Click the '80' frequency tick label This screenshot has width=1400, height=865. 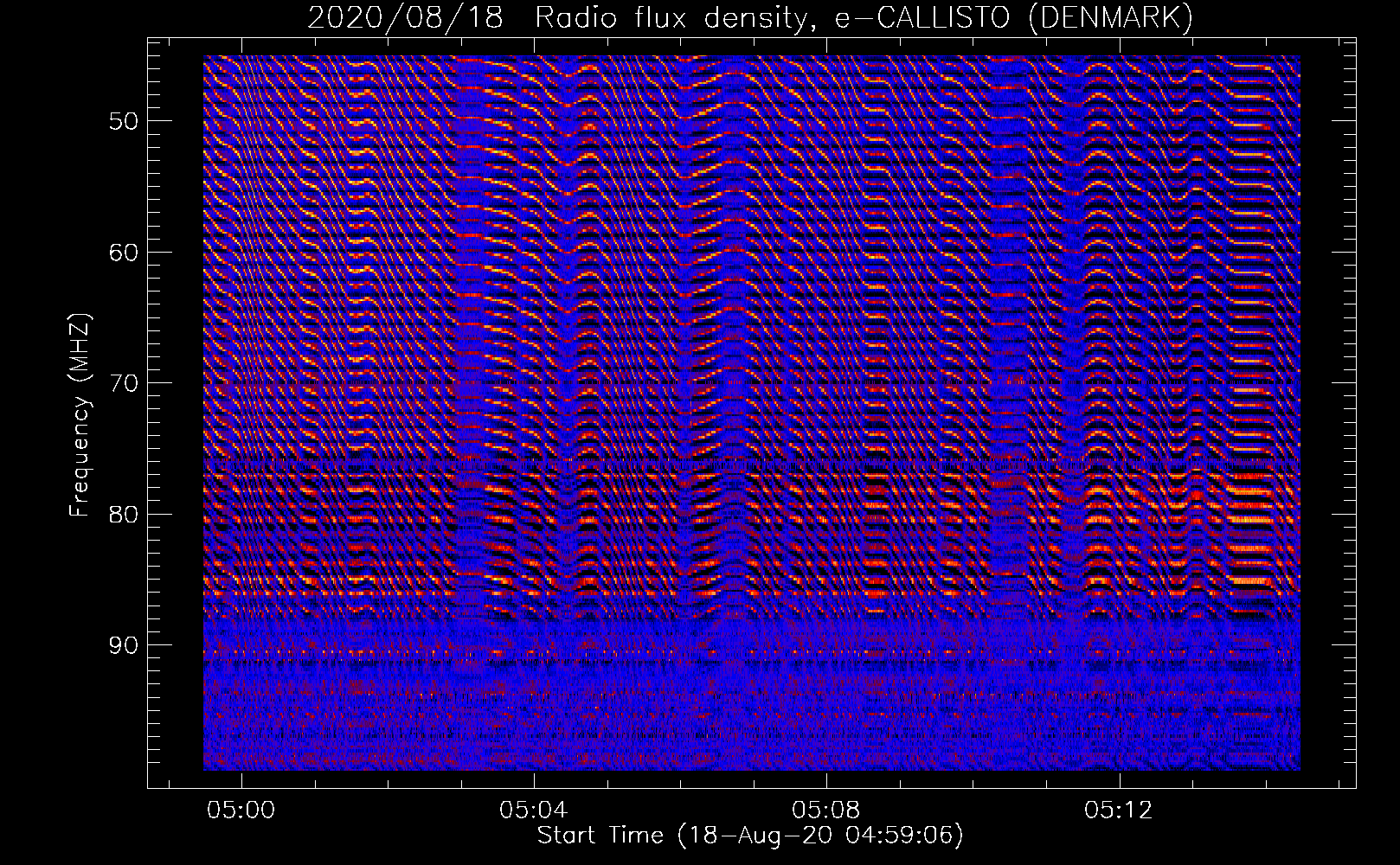click(124, 515)
